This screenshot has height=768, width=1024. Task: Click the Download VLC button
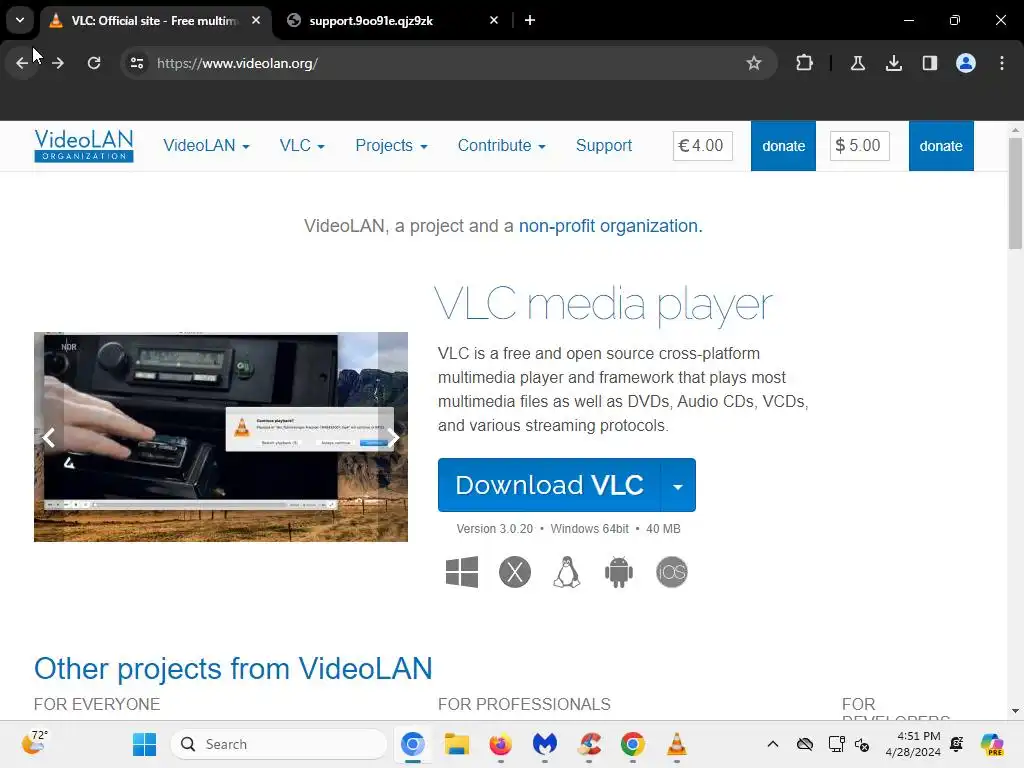coord(549,485)
